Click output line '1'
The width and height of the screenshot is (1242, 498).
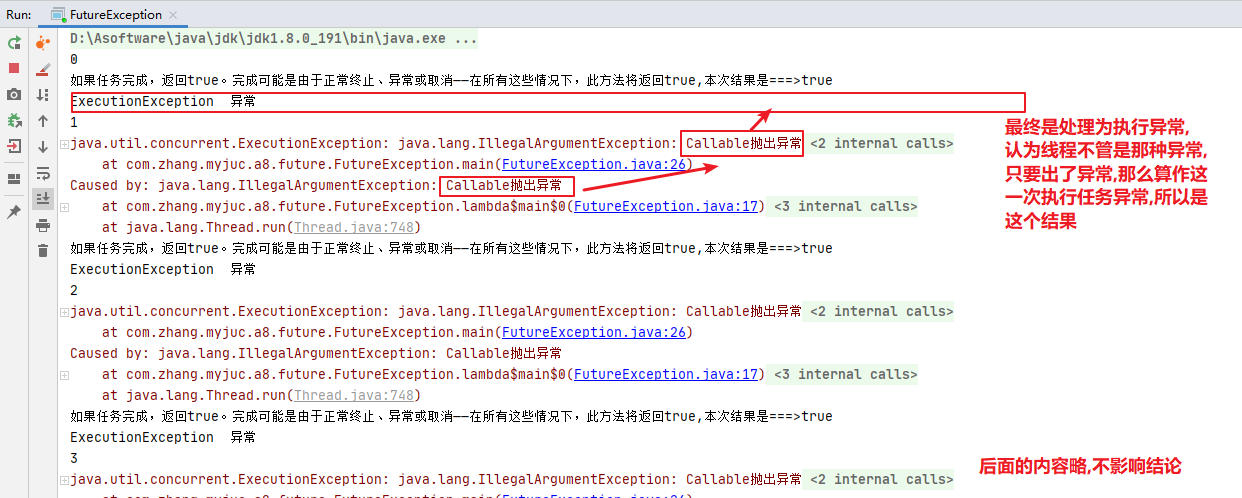74,122
